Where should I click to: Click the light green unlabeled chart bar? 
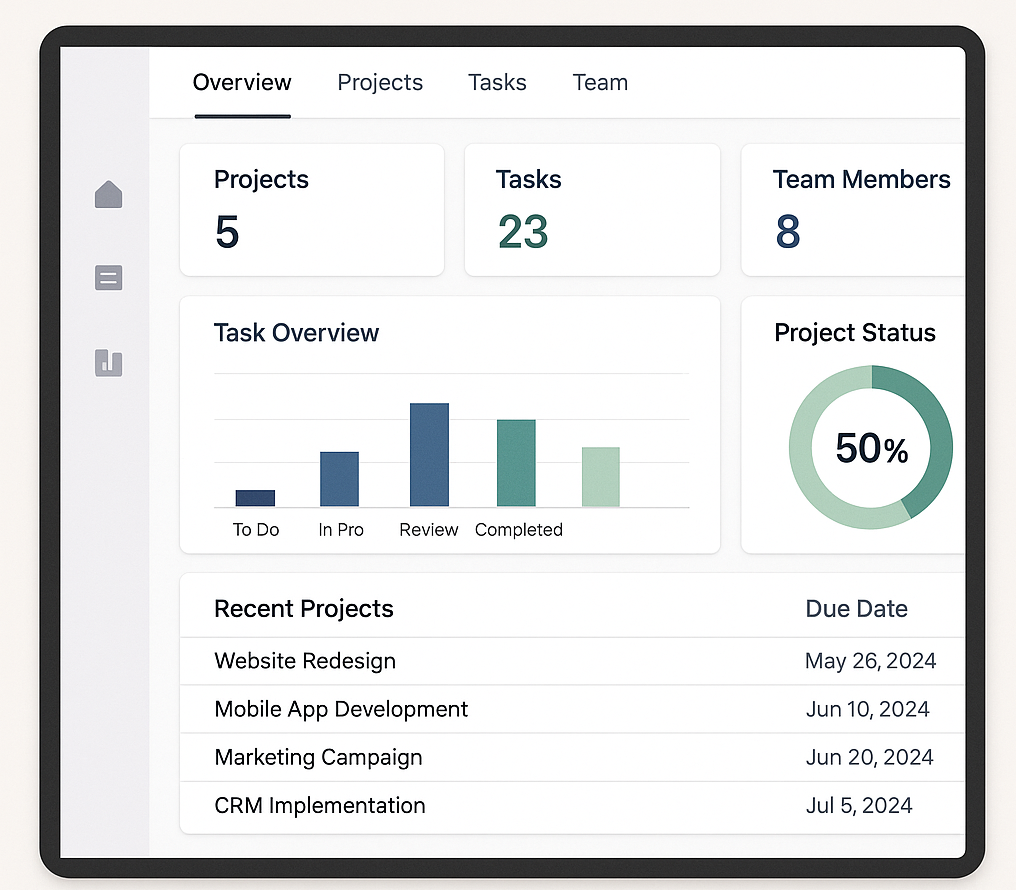click(x=600, y=477)
